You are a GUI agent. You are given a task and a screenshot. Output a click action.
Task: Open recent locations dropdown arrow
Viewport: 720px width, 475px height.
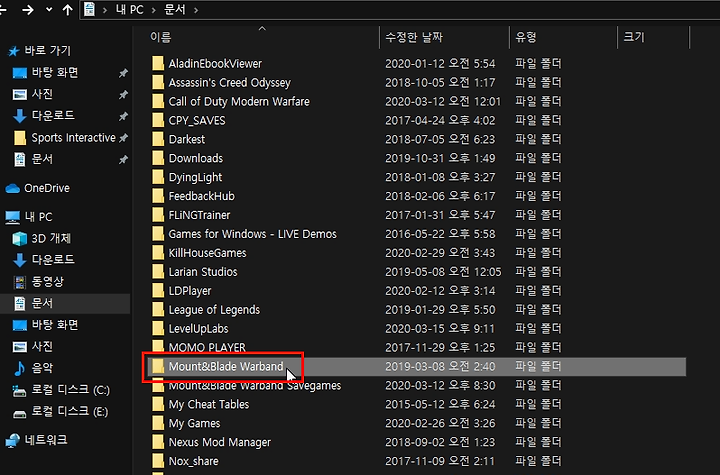[x=49, y=10]
